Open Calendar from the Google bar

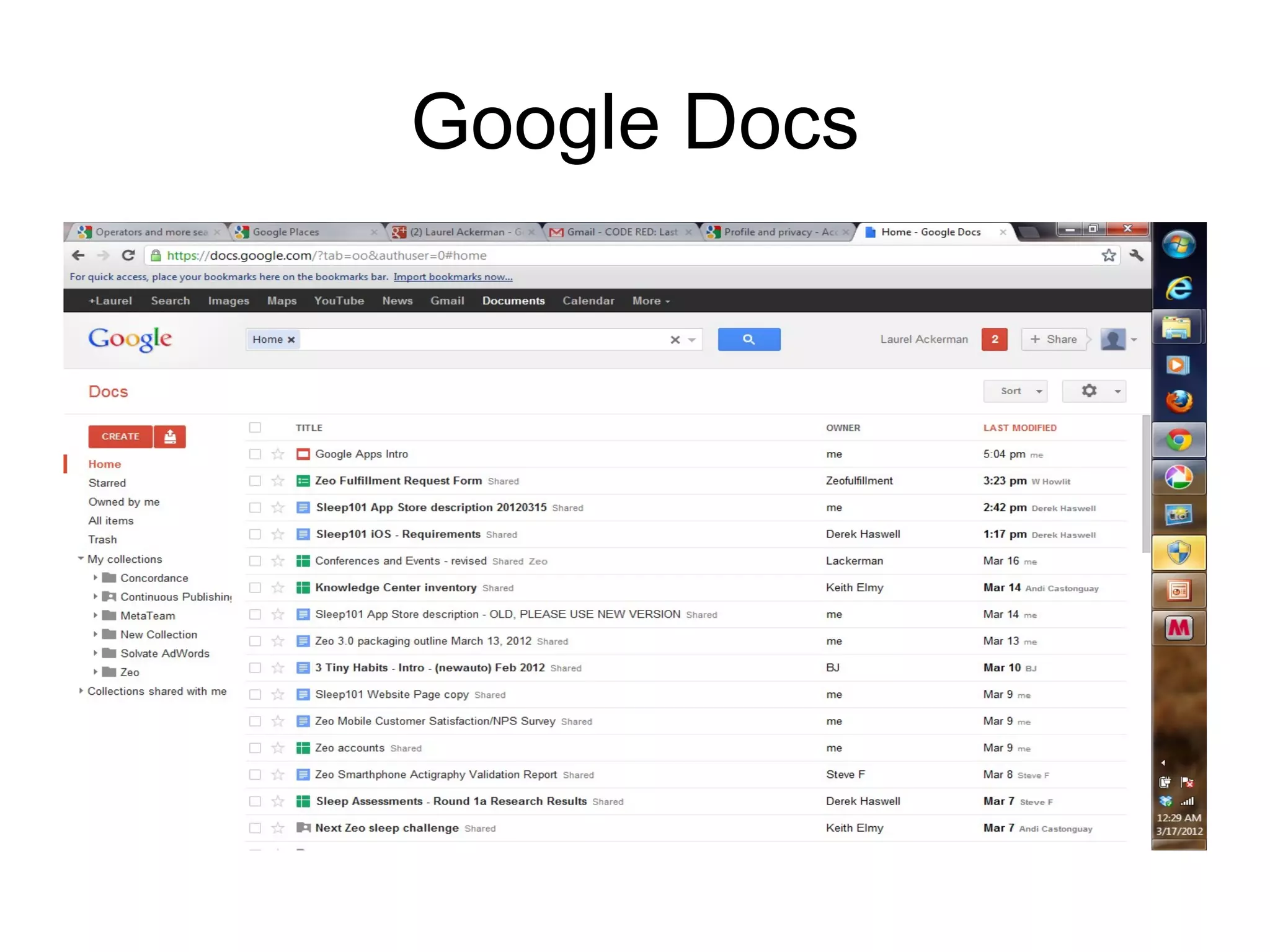point(588,301)
